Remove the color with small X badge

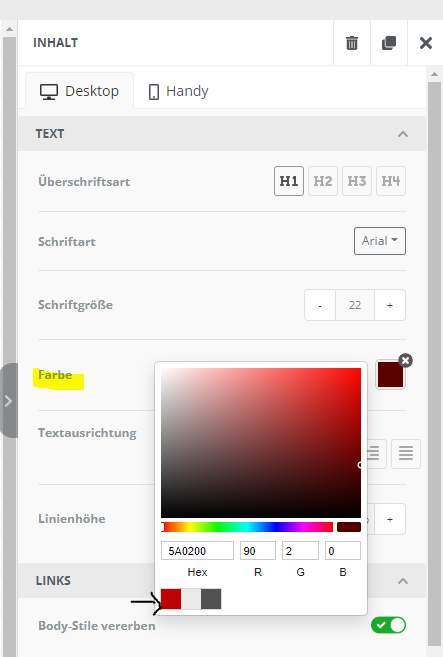[405, 360]
